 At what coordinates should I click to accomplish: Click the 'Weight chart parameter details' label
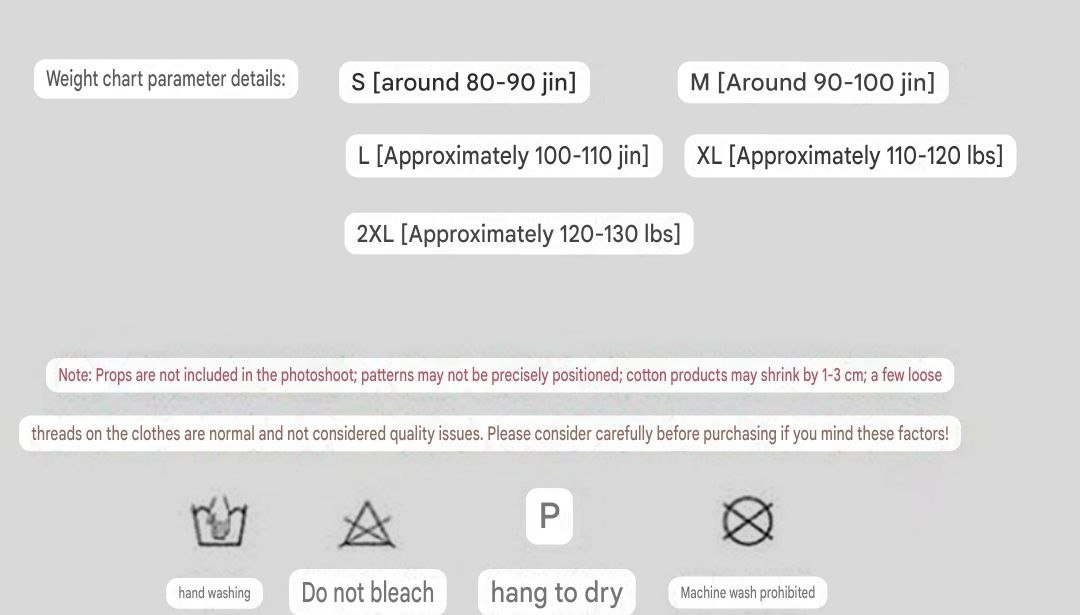point(166,79)
